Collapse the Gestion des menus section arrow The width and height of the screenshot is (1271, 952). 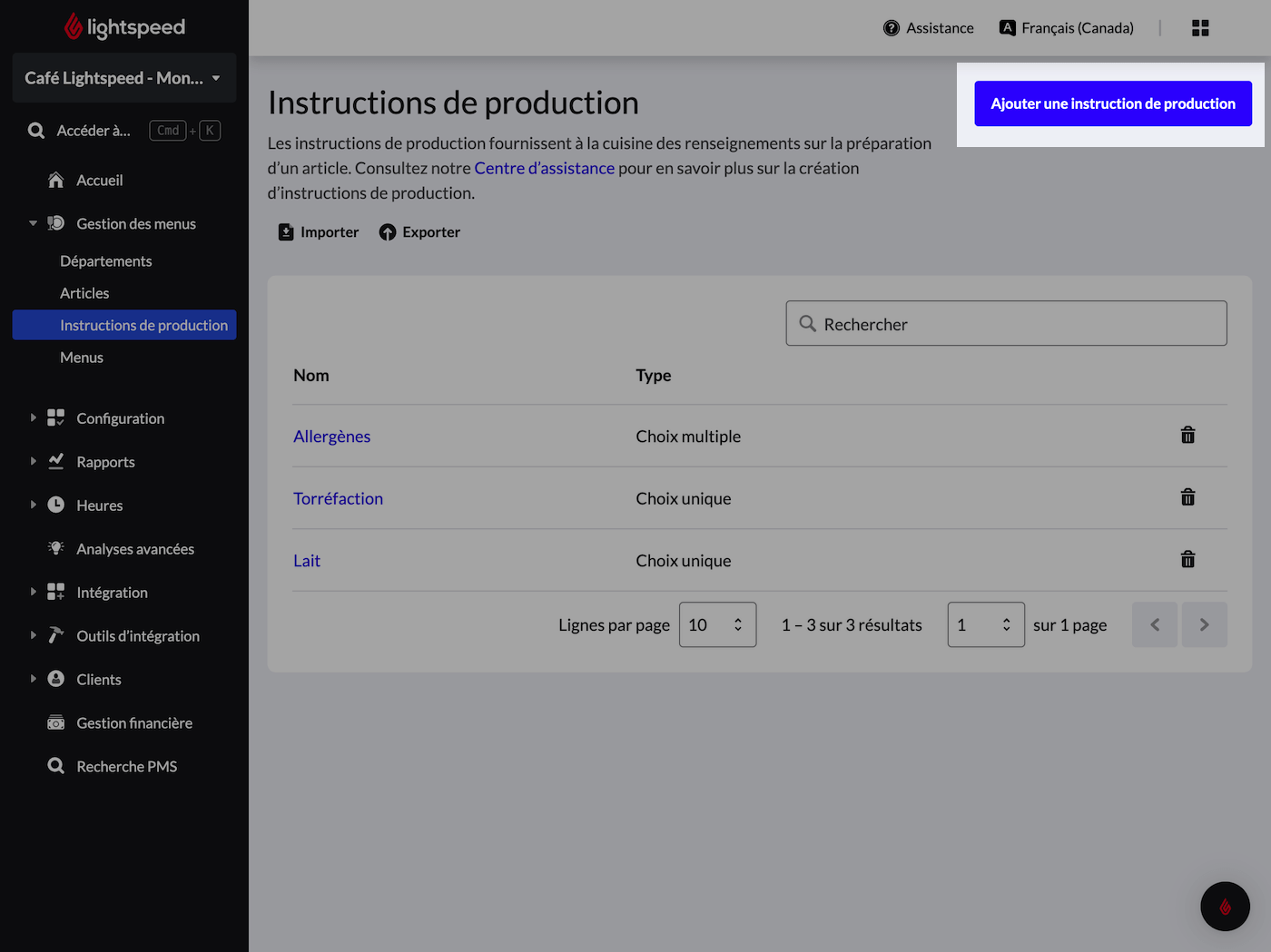coord(33,223)
